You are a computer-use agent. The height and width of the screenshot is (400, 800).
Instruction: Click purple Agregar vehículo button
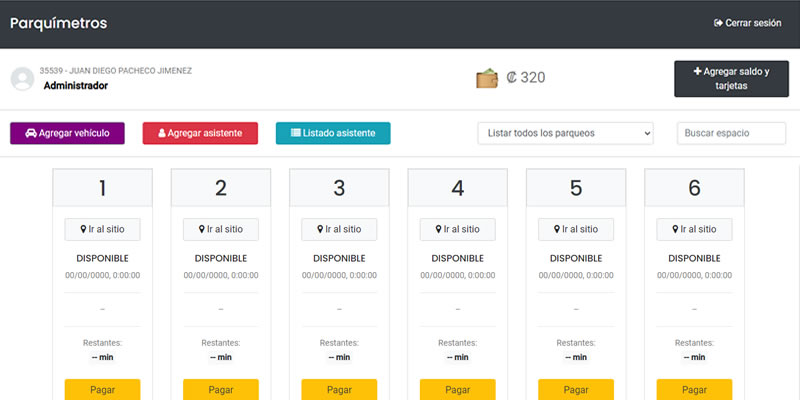[x=67, y=133]
